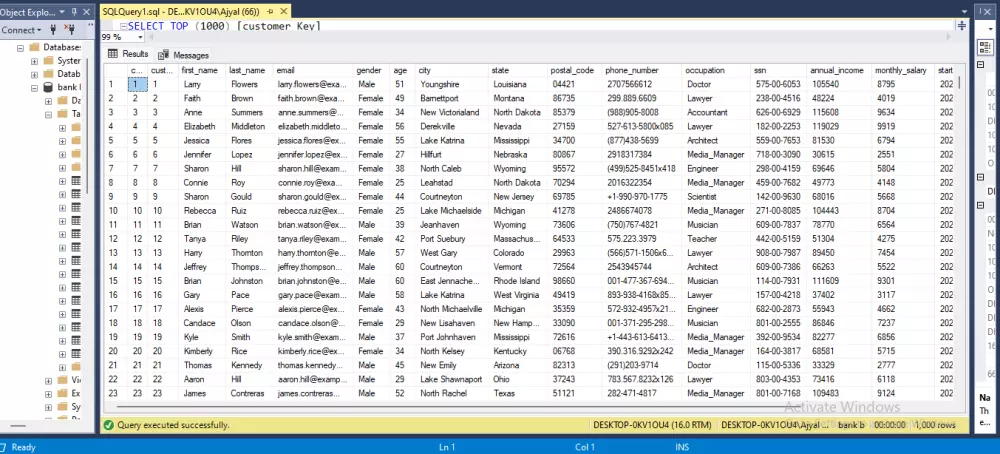
Task: Expand the Database Snapshots folder node
Action: tap(34, 74)
